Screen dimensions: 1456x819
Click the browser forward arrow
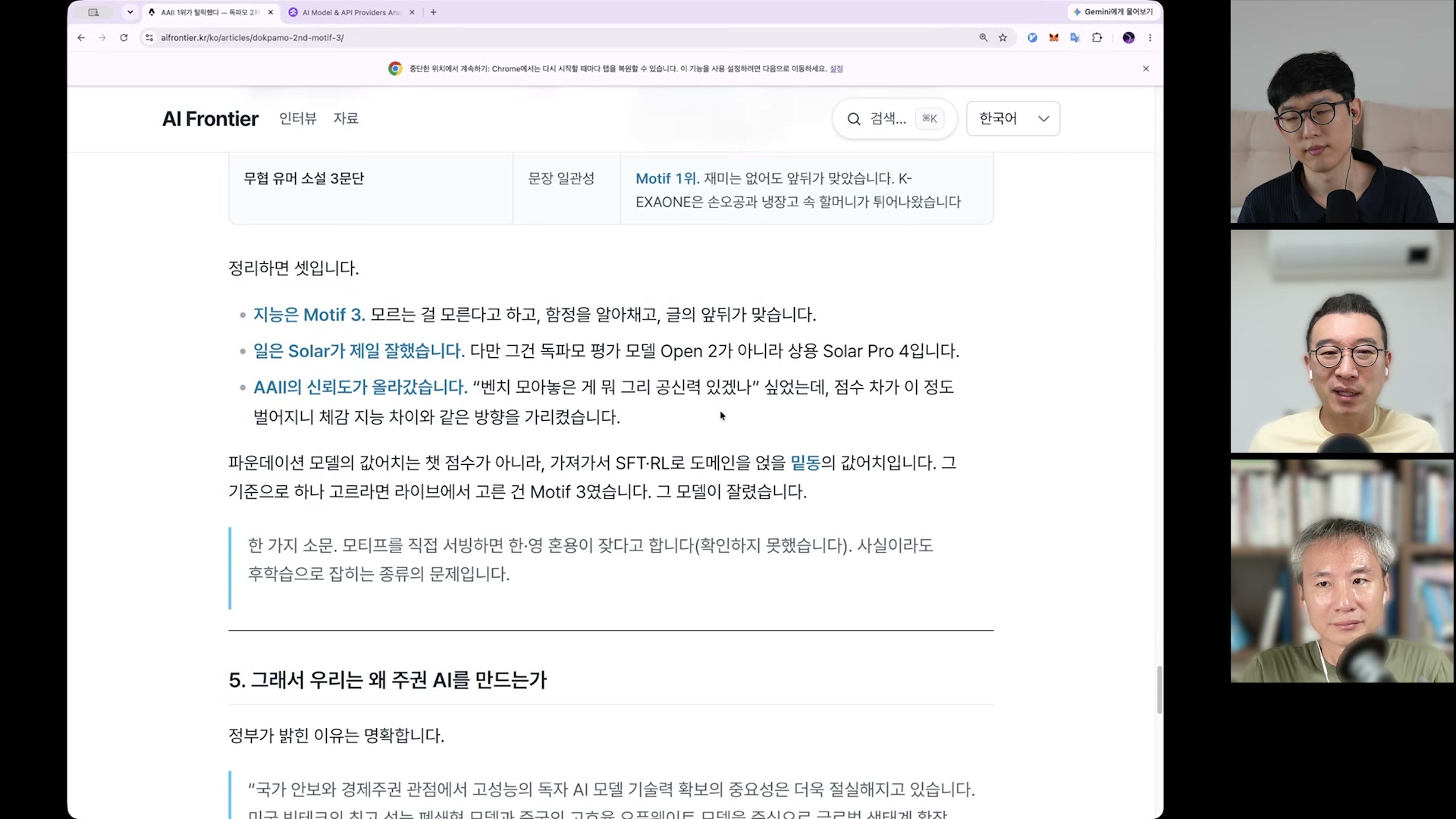(102, 37)
